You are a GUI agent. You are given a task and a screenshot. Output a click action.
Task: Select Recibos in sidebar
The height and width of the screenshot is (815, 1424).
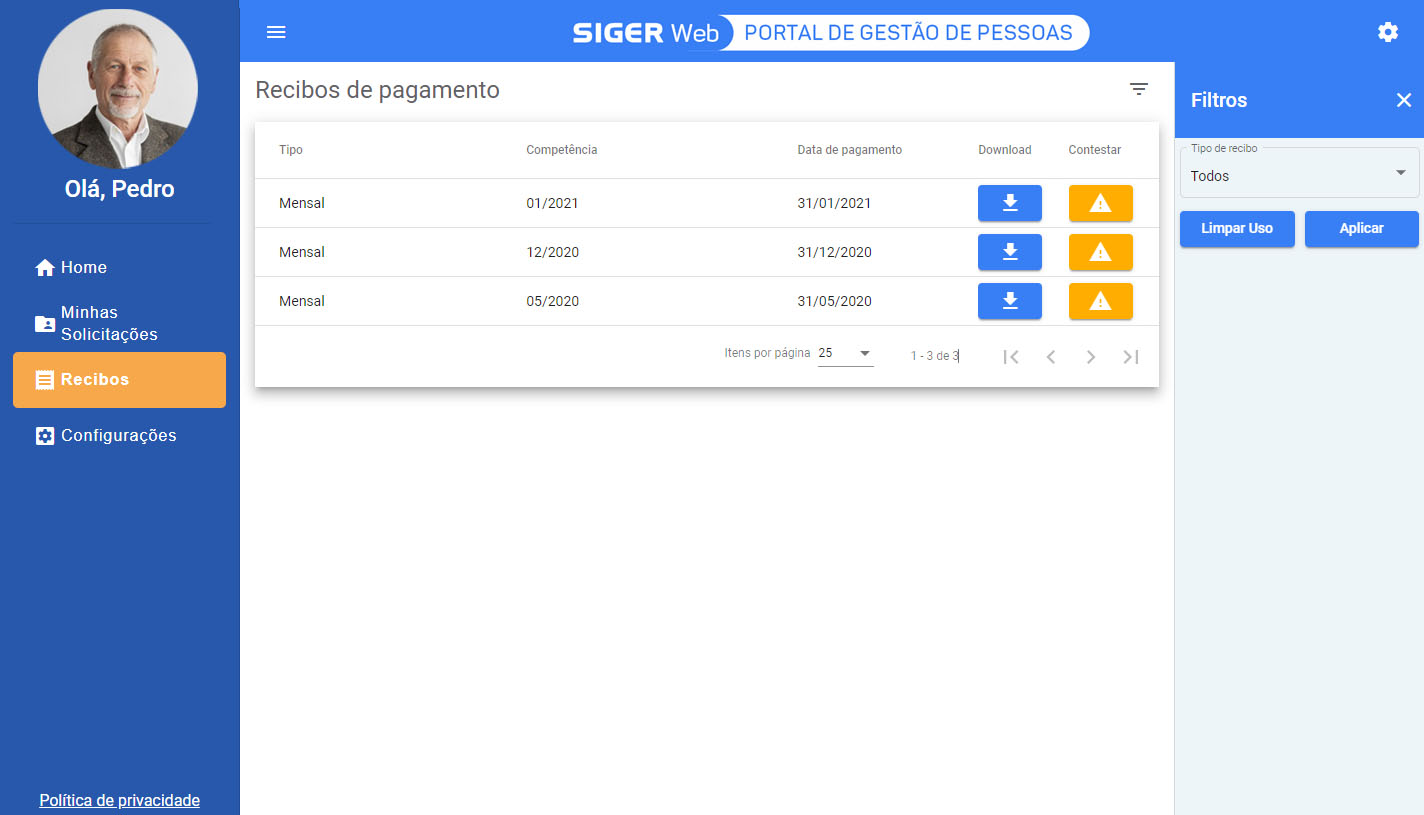pos(119,380)
